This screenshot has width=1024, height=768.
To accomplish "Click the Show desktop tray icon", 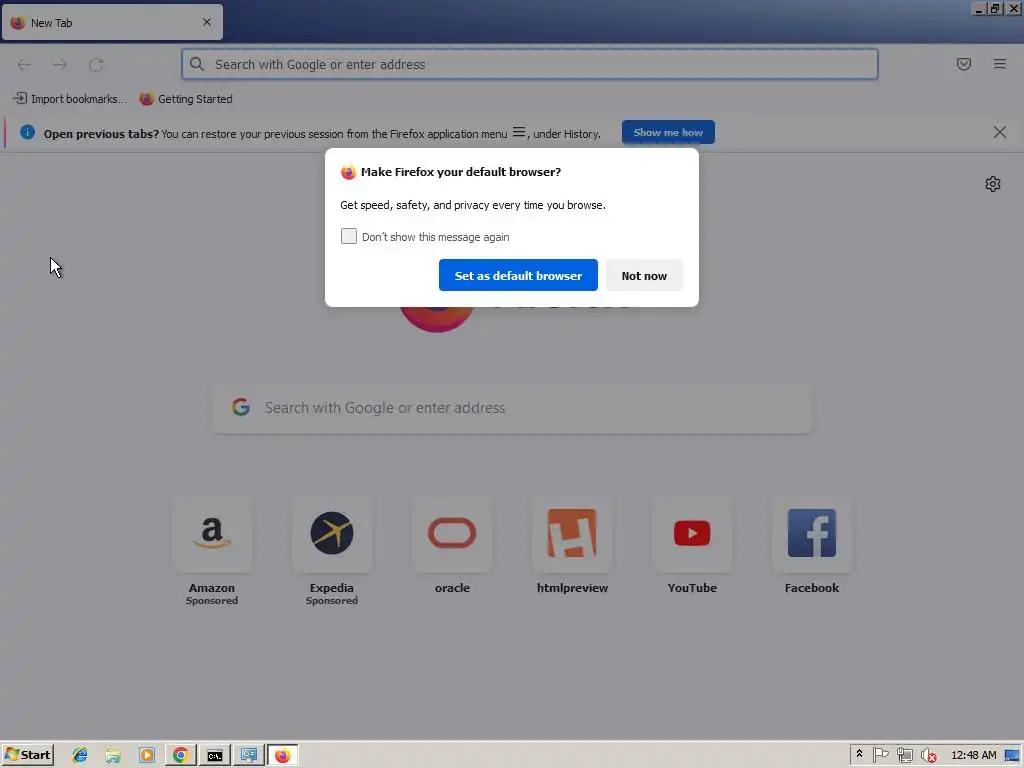I will (x=1012, y=755).
